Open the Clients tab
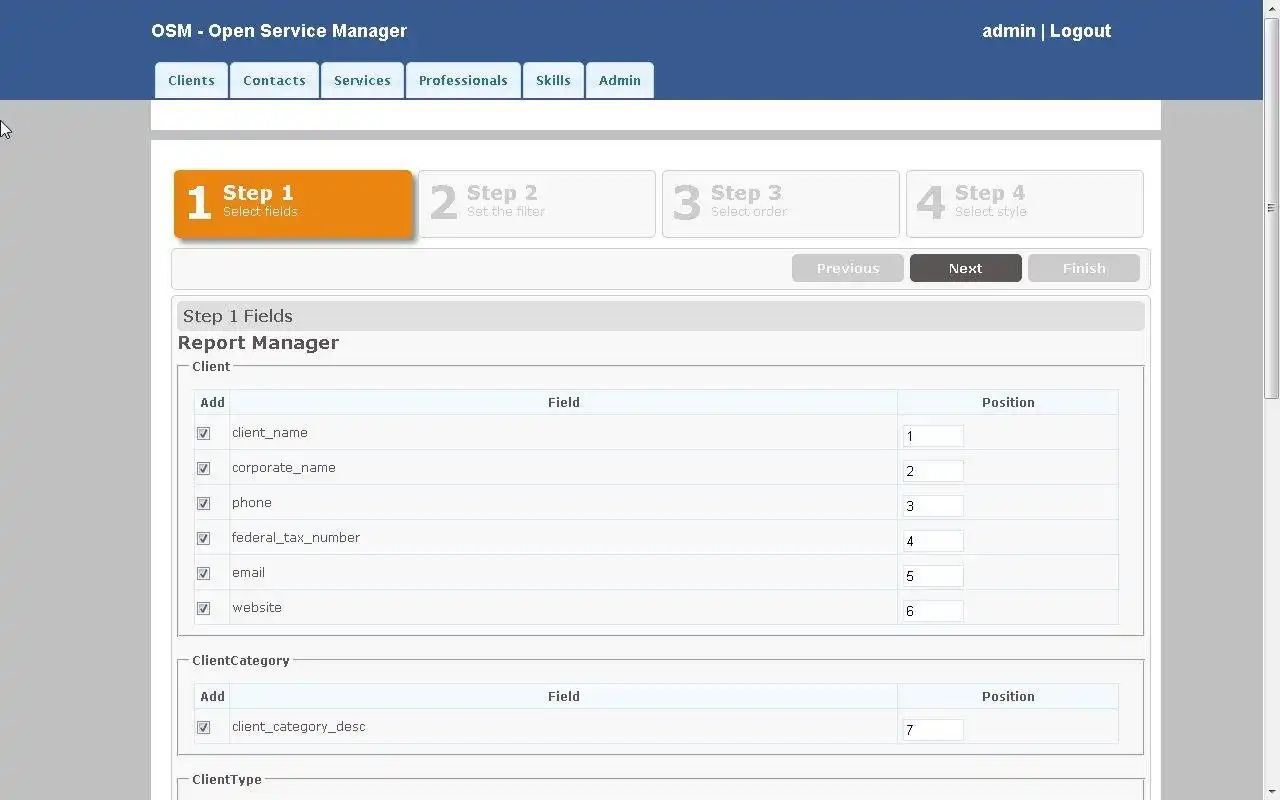Screen dimensions: 1280x800 pyautogui.click(x=191, y=80)
